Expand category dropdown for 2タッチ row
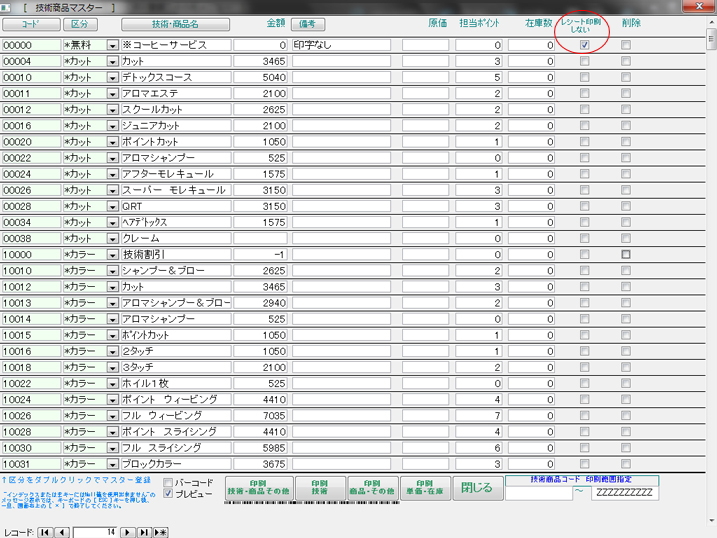 [112, 351]
